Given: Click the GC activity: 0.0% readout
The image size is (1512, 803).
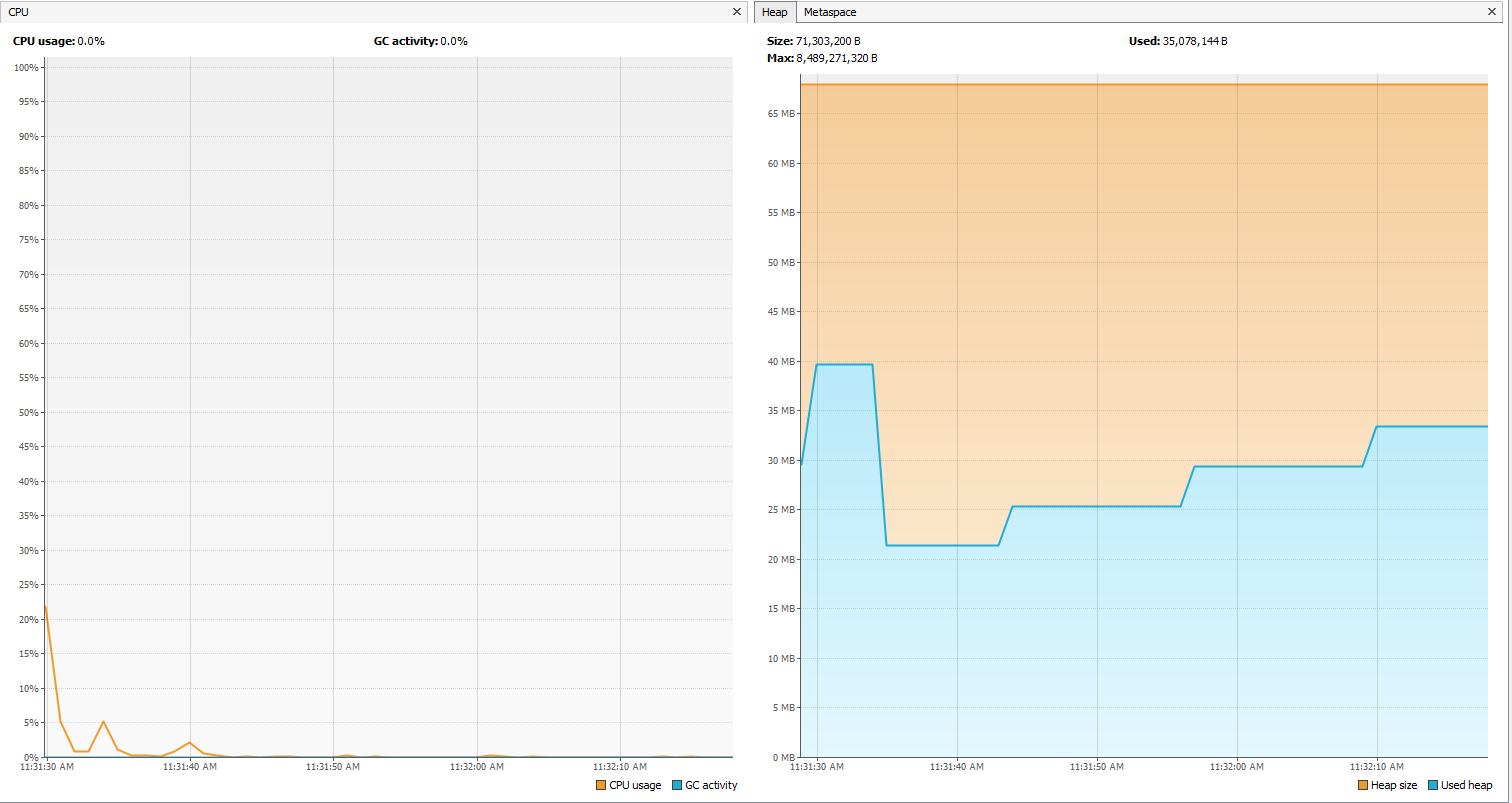Looking at the screenshot, I should (421, 41).
